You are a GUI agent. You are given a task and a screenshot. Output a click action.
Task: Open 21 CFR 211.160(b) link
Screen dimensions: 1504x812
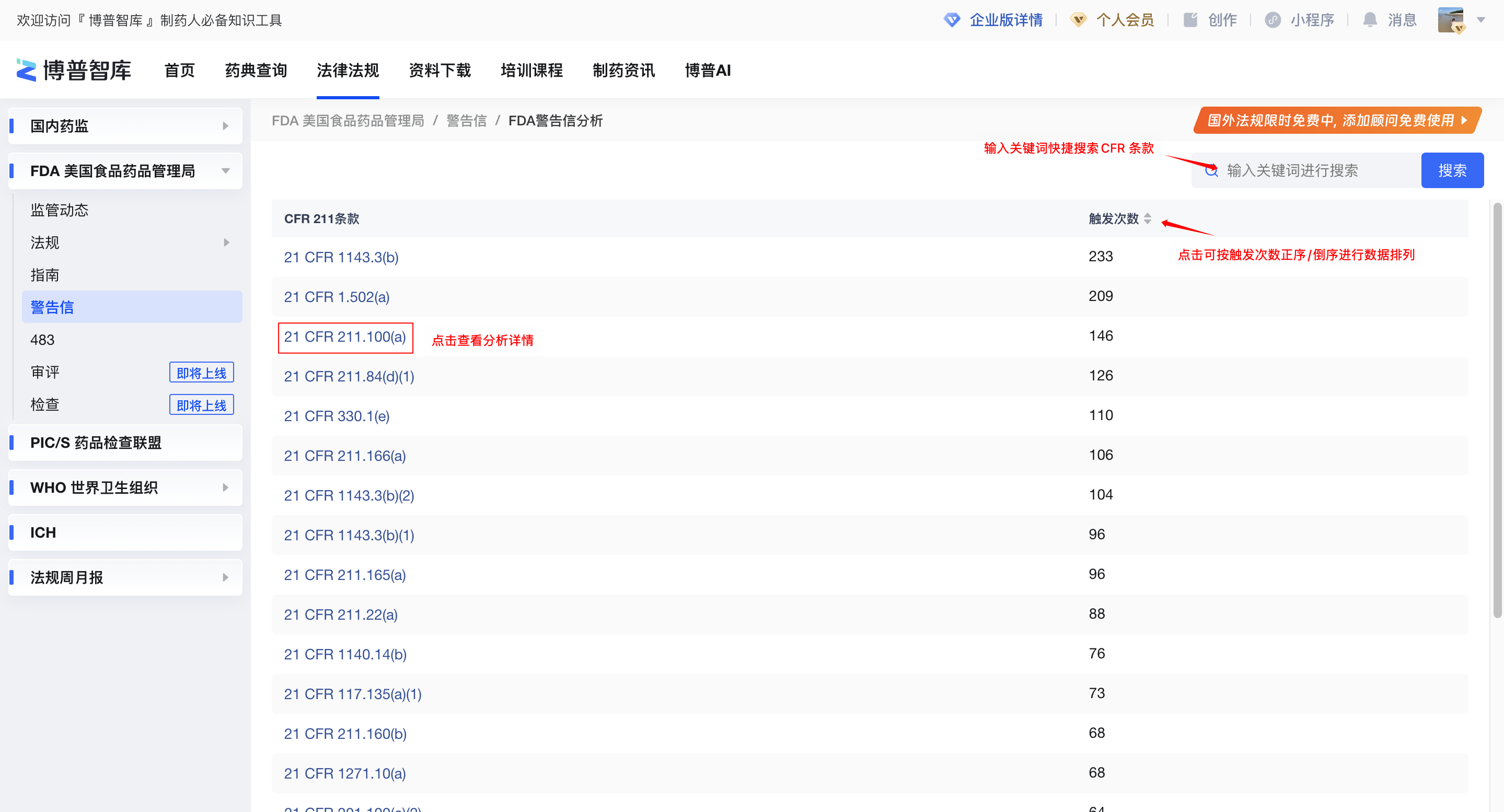pos(345,733)
